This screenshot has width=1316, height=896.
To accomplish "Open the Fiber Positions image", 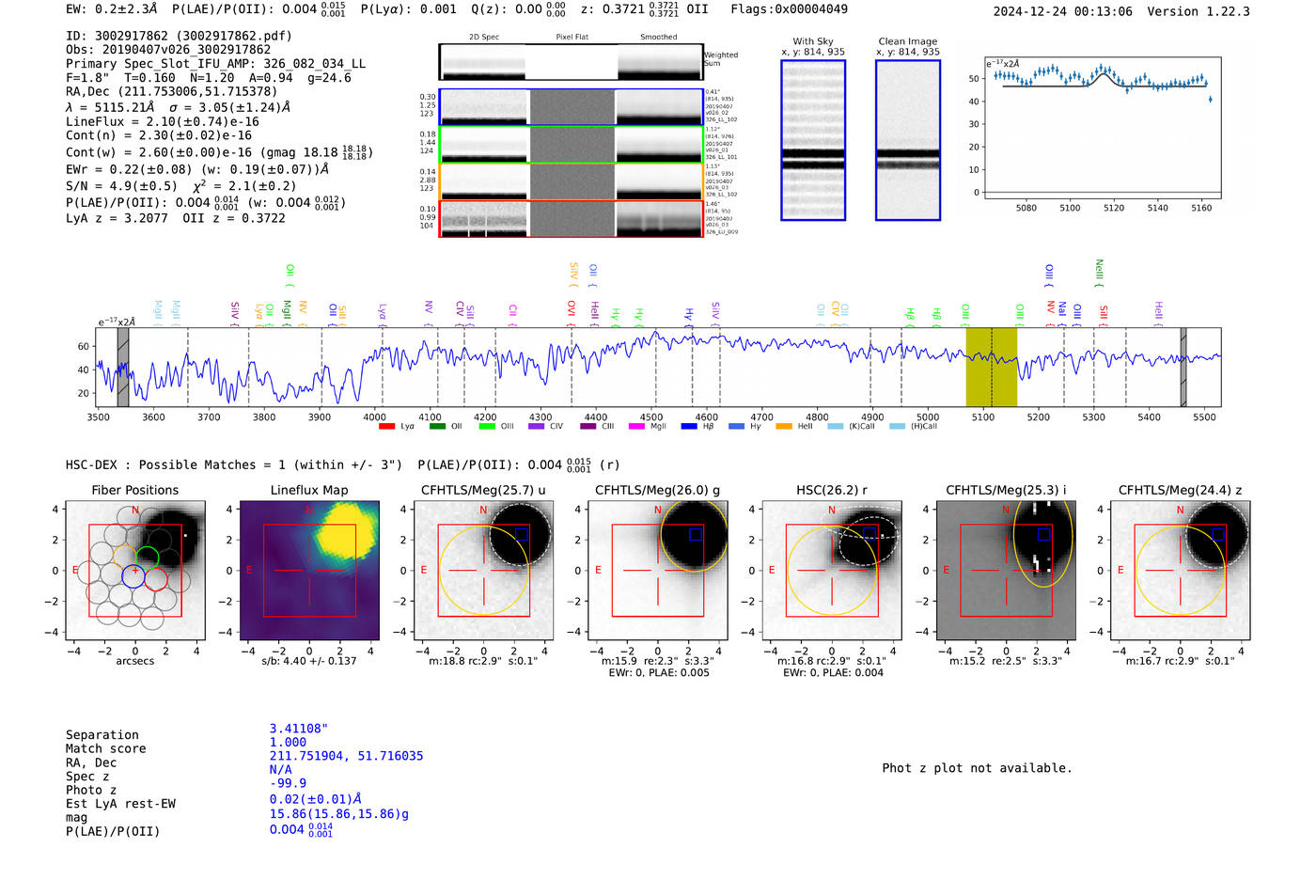I will click(135, 570).
